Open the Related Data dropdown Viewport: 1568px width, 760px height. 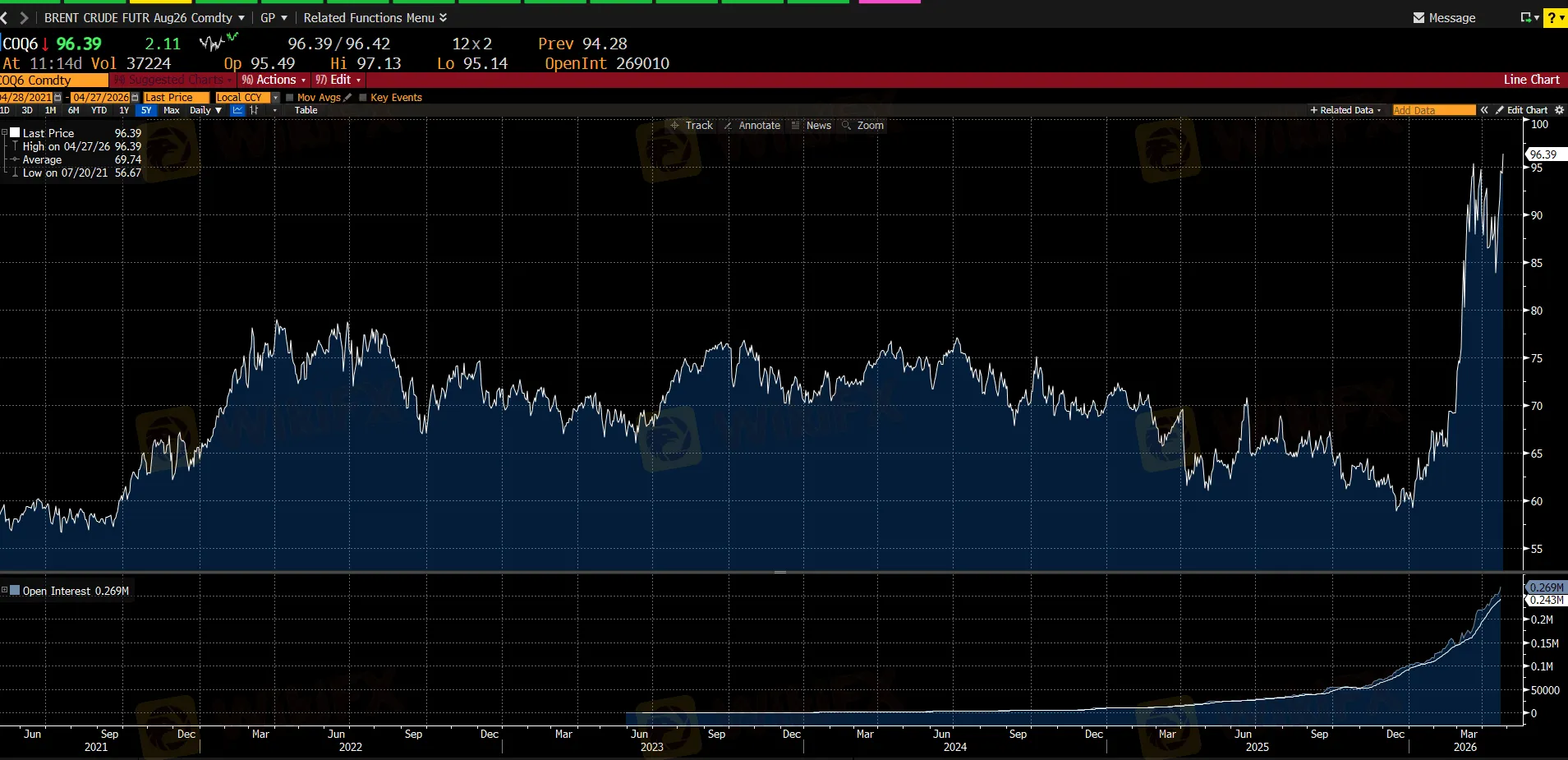(1345, 109)
